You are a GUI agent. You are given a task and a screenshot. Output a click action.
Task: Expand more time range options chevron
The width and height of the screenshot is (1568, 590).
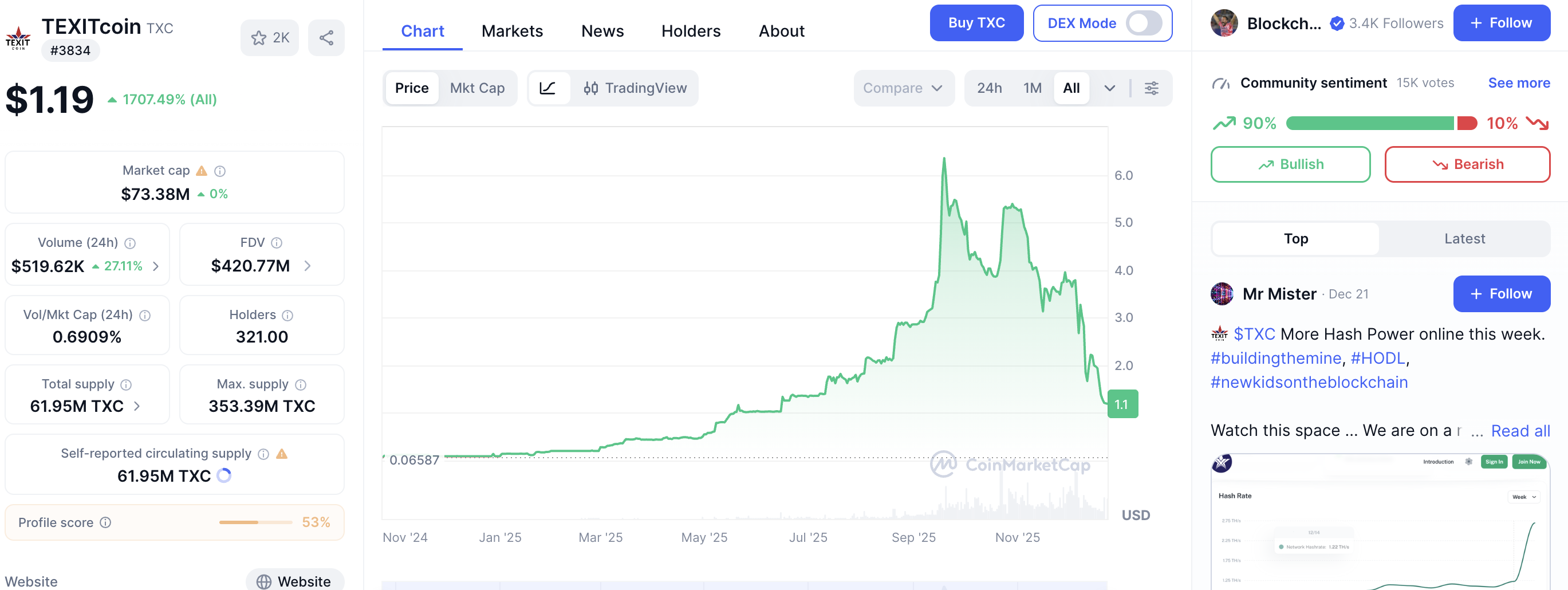[x=1110, y=88]
